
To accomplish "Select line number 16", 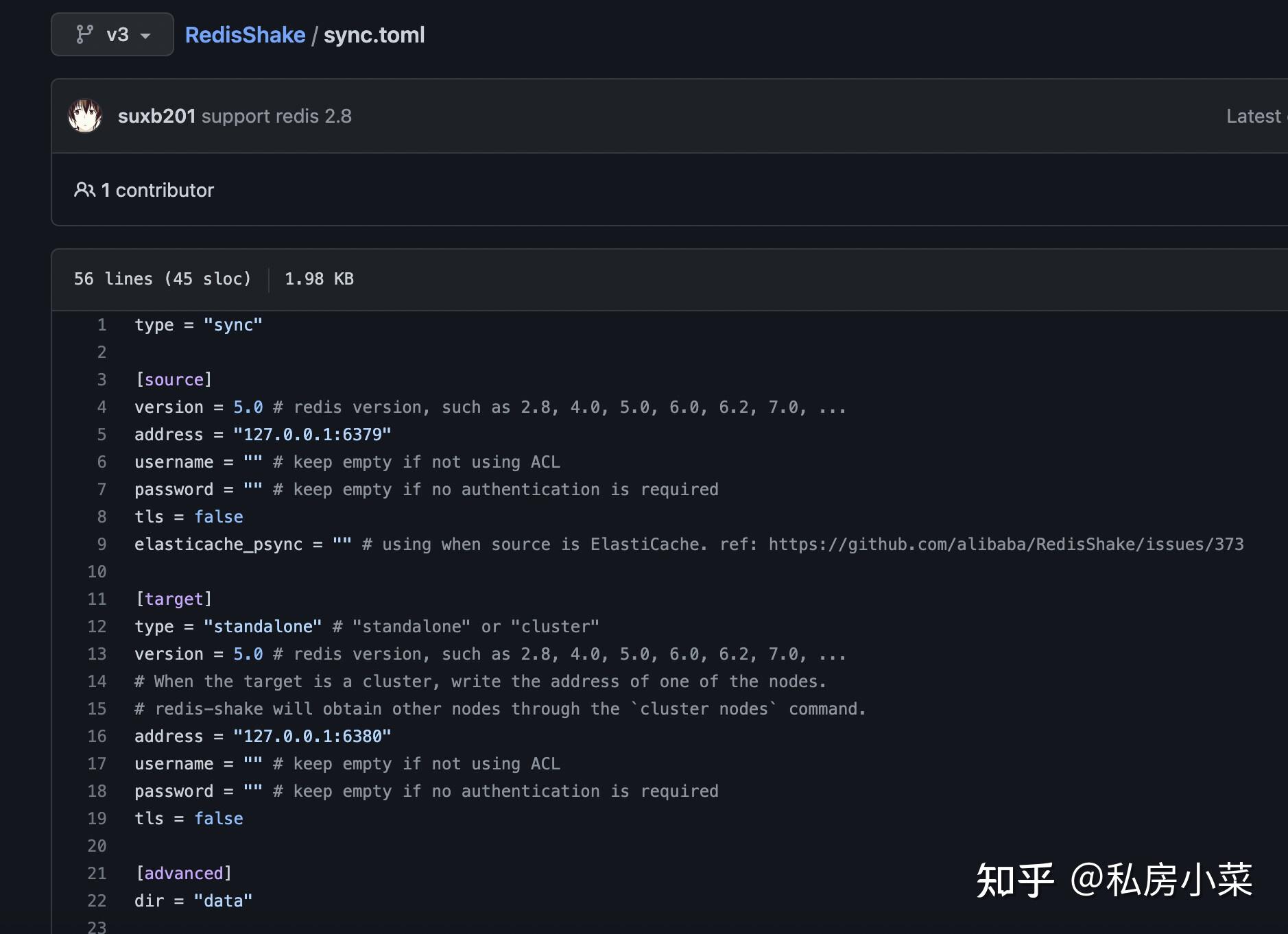I will pos(97,736).
